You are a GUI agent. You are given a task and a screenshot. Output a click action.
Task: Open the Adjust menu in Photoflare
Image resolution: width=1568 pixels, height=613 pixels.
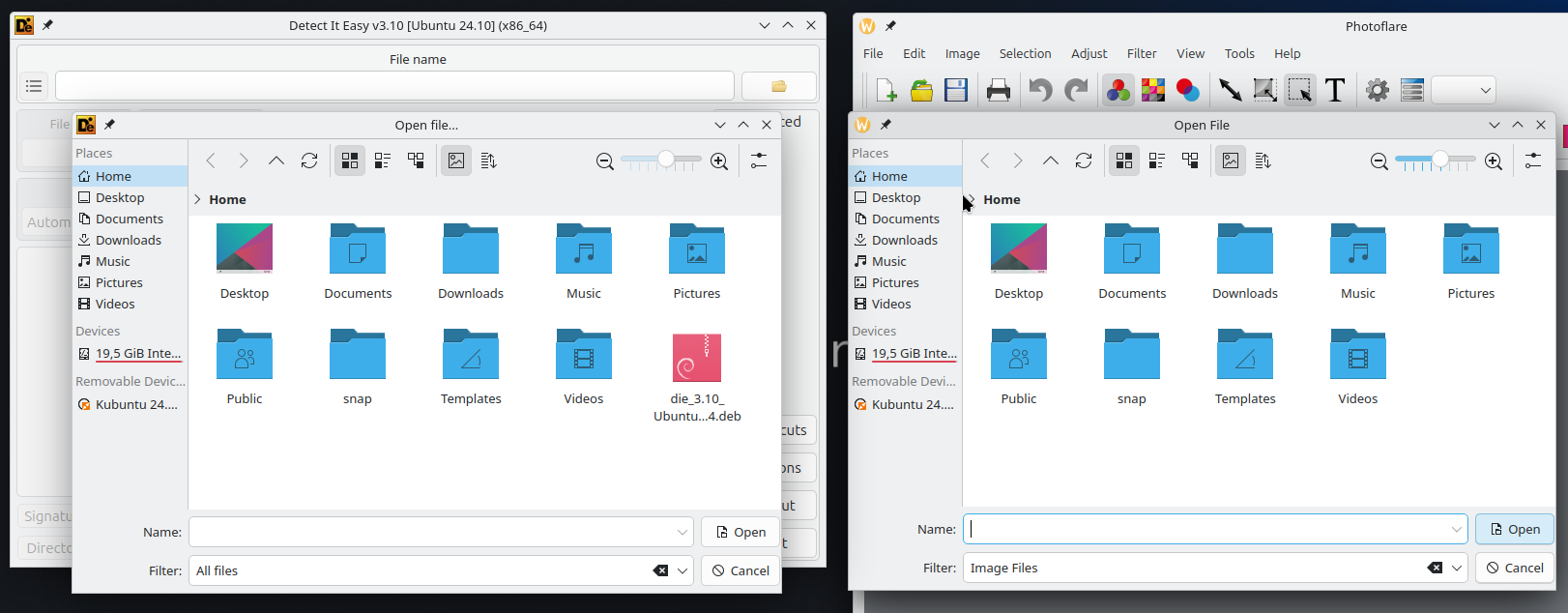click(1089, 53)
